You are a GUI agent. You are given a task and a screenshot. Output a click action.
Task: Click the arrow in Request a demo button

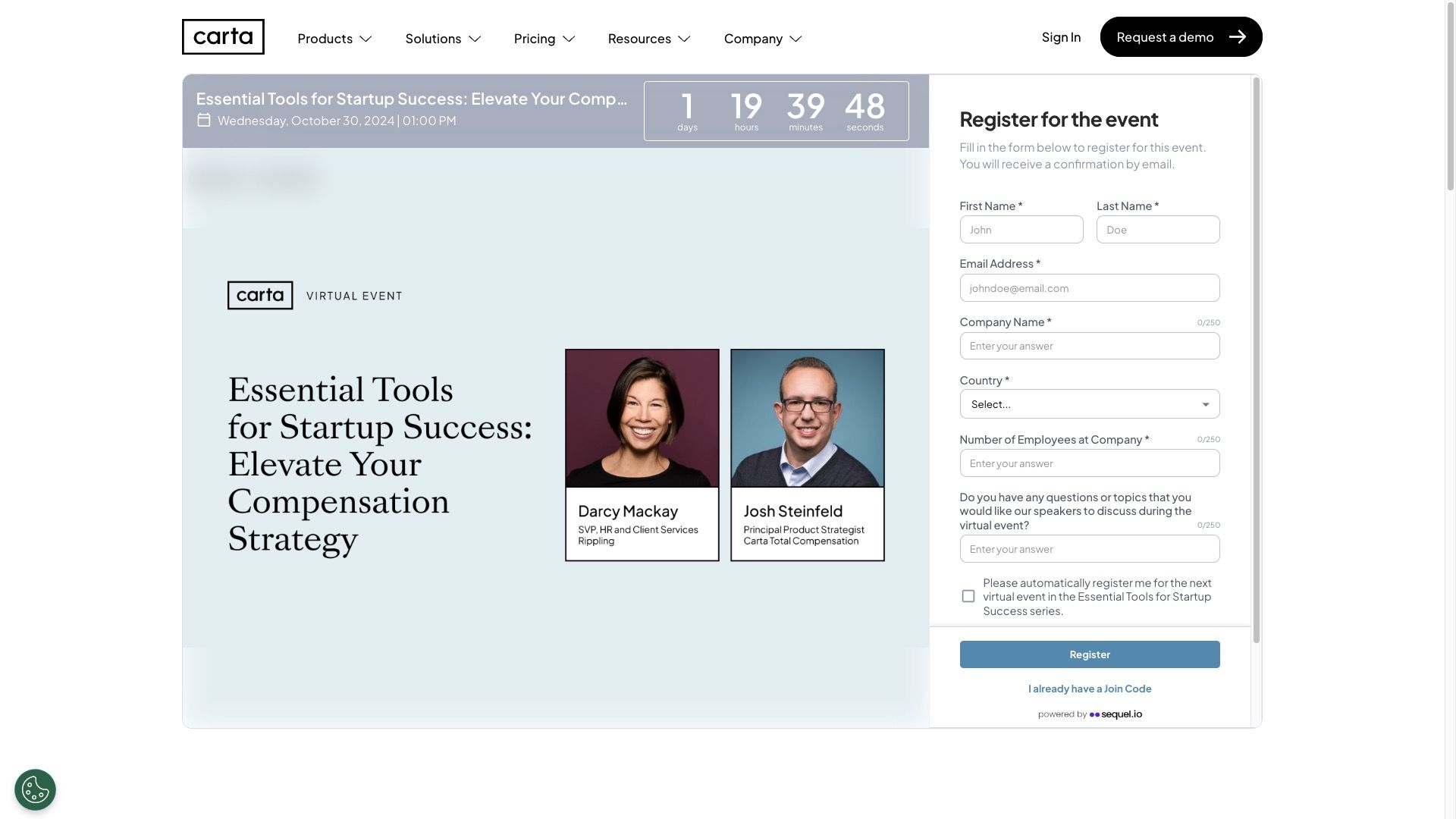[x=1238, y=37]
